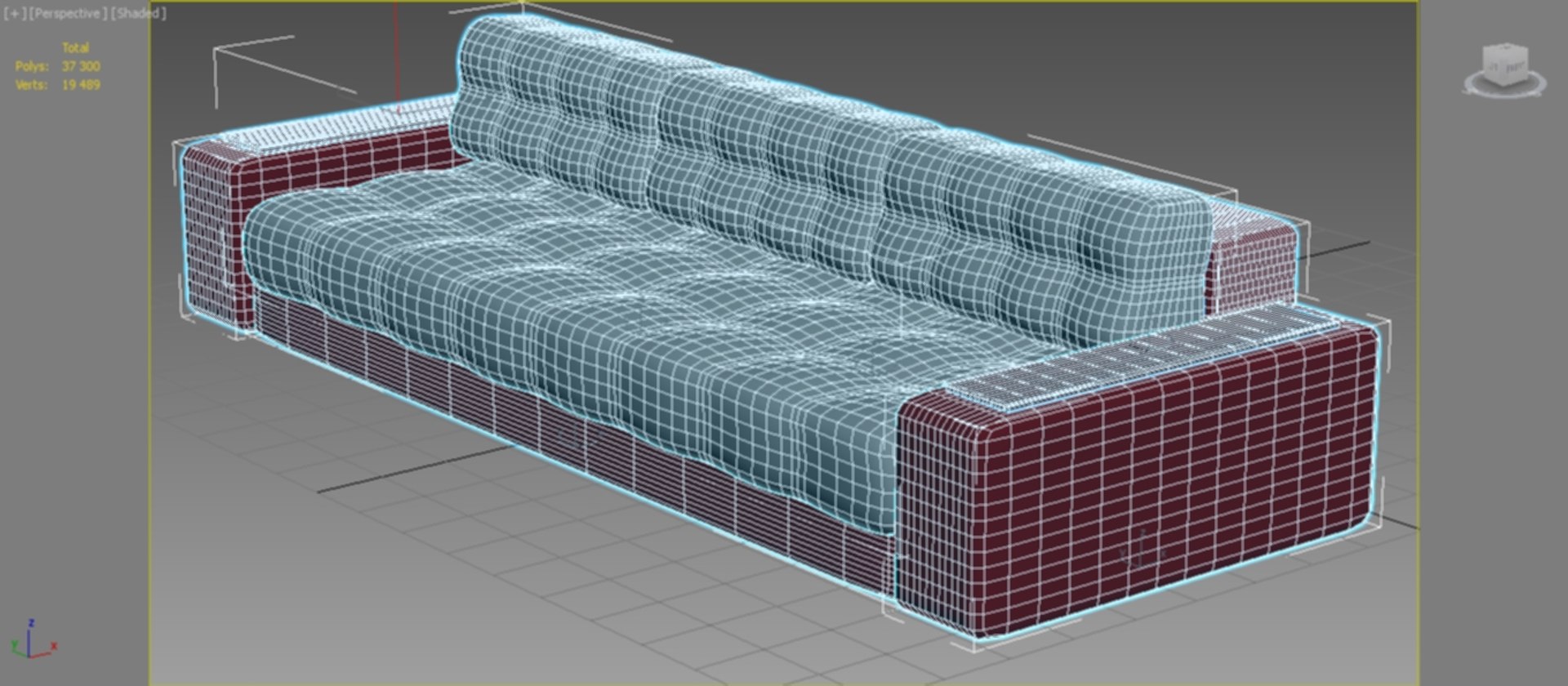The height and width of the screenshot is (686, 1568).
Task: Click the "Total" statistics header
Action: click(x=76, y=48)
